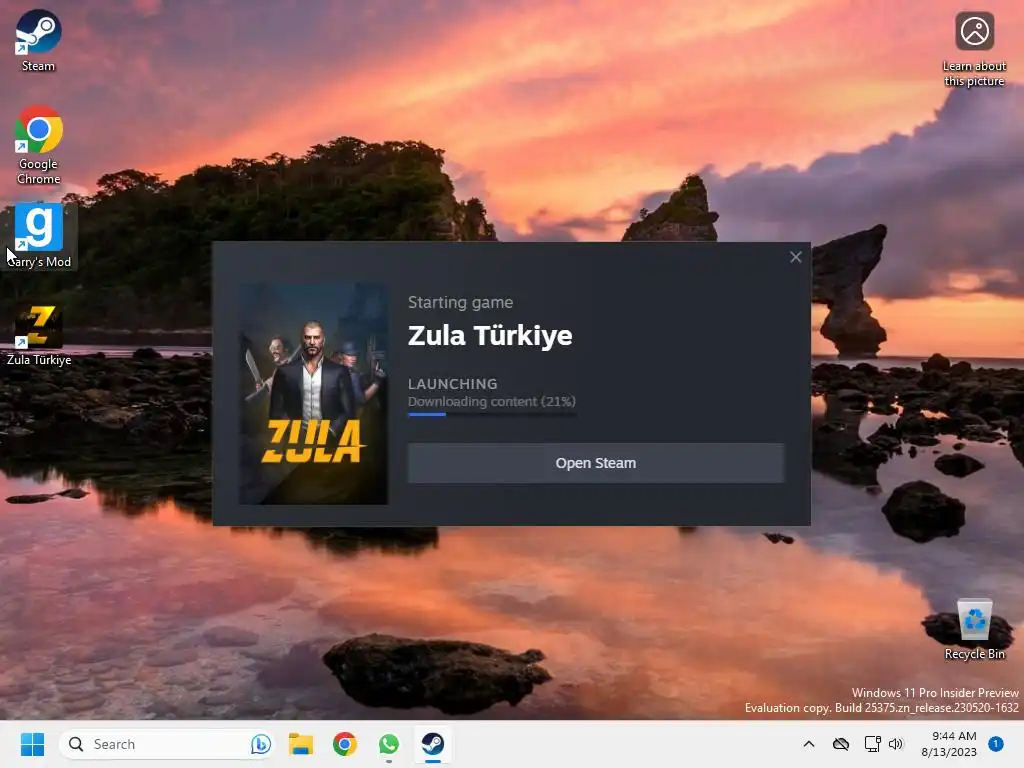Close the Starting game dialog
This screenshot has height=768, width=1024.
click(795, 257)
